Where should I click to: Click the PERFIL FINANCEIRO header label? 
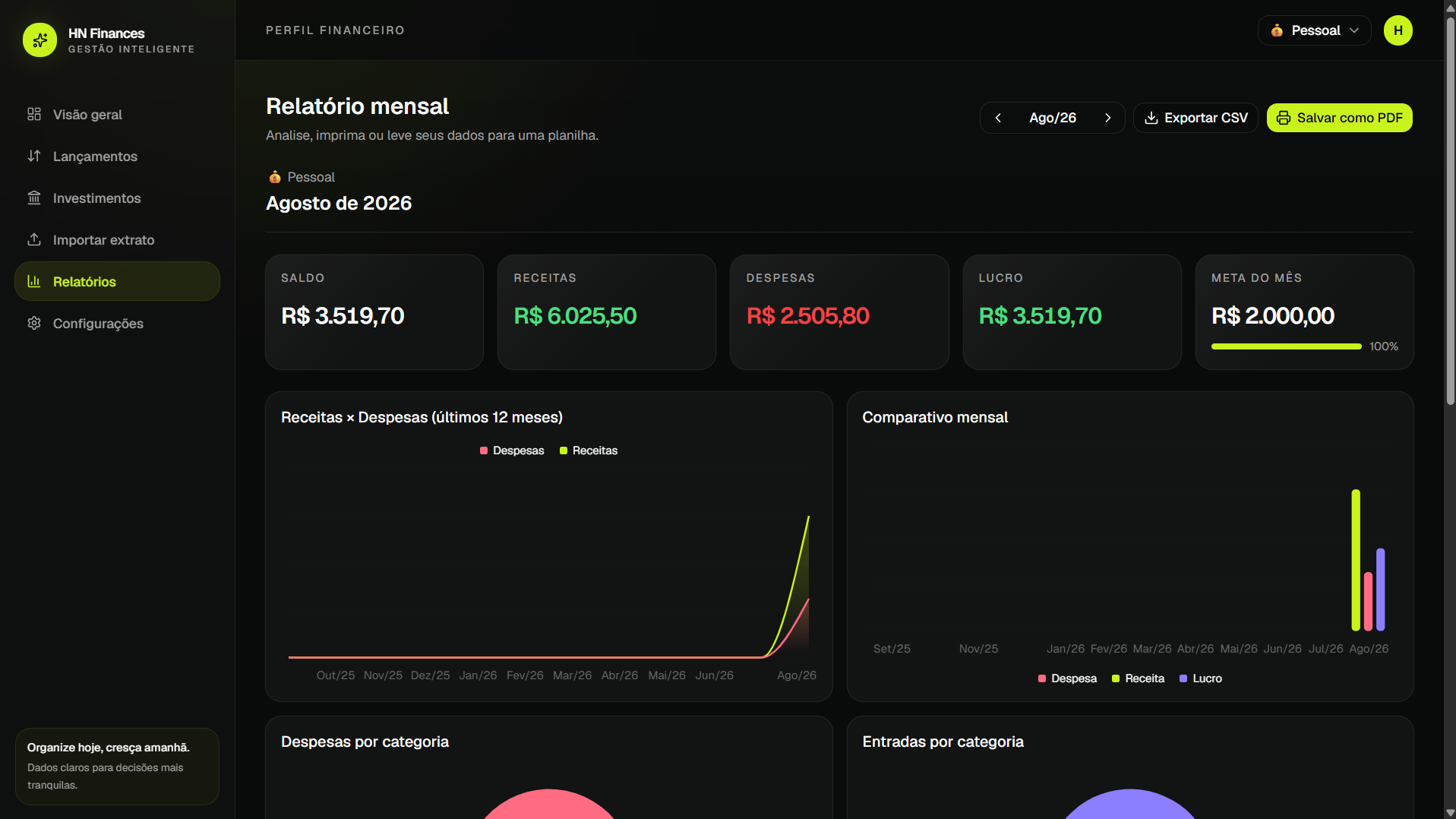click(x=335, y=30)
